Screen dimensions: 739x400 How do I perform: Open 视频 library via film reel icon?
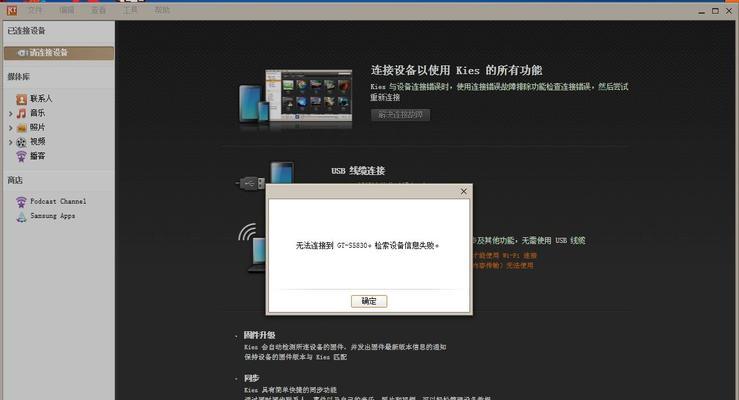(x=21, y=142)
